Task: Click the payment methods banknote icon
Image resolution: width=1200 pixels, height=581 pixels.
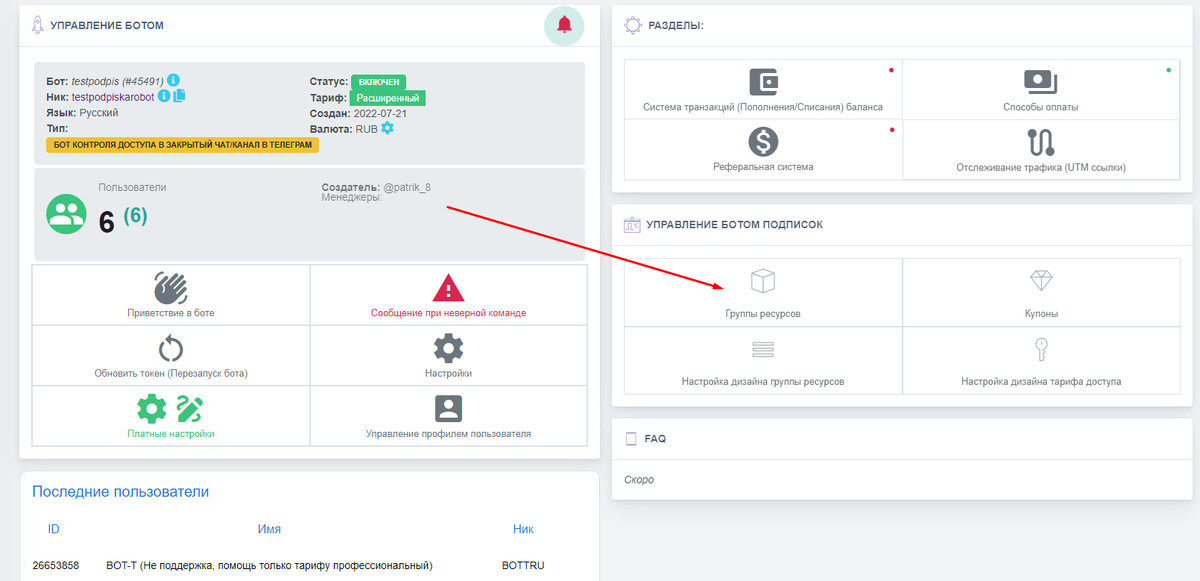Action: pyautogui.click(x=1040, y=82)
